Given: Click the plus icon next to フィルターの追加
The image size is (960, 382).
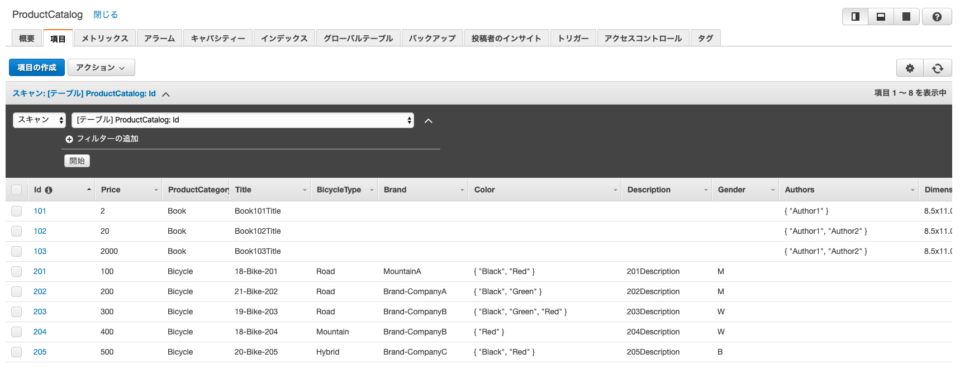Looking at the screenshot, I should coord(69,139).
